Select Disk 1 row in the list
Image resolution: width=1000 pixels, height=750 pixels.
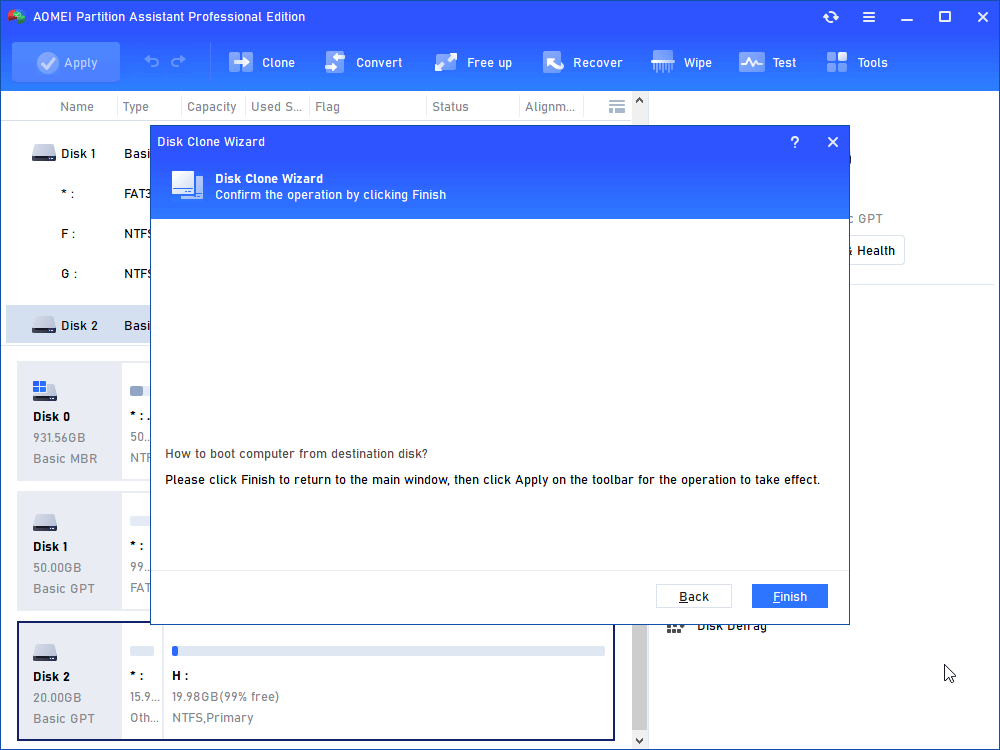pyautogui.click(x=78, y=154)
